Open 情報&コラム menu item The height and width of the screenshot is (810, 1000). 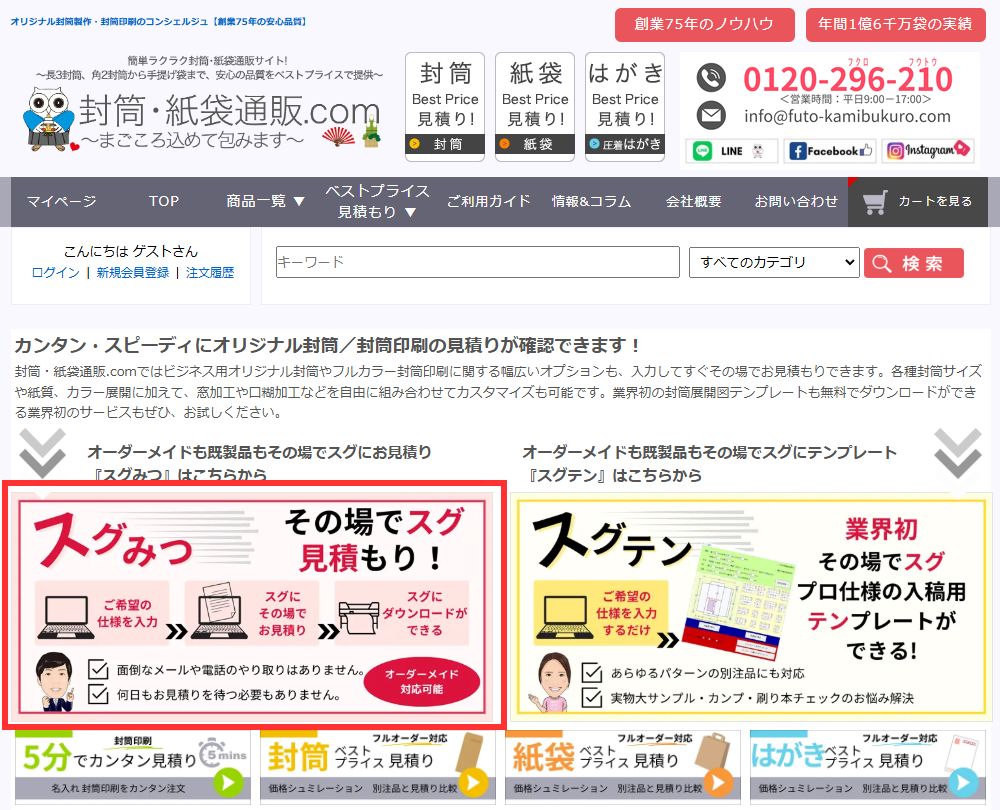591,202
